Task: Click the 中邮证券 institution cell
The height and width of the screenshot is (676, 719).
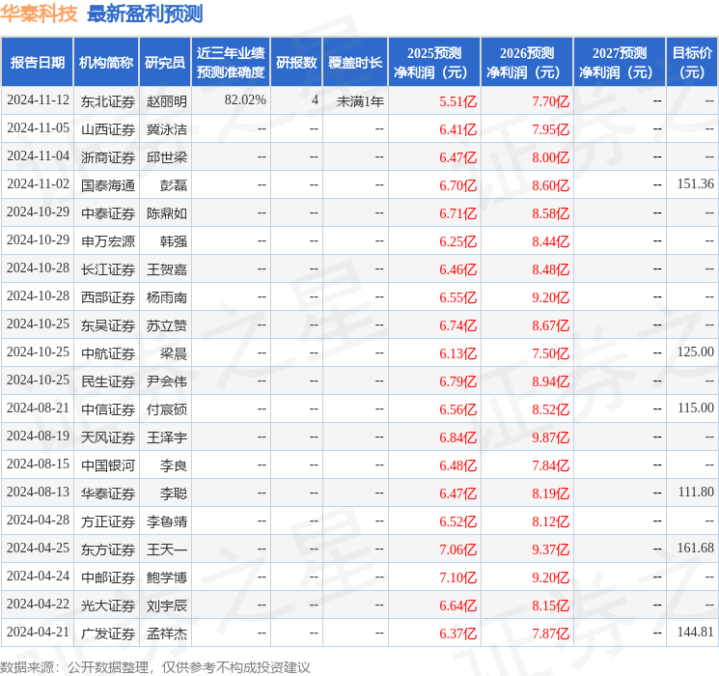Action: pos(108,577)
